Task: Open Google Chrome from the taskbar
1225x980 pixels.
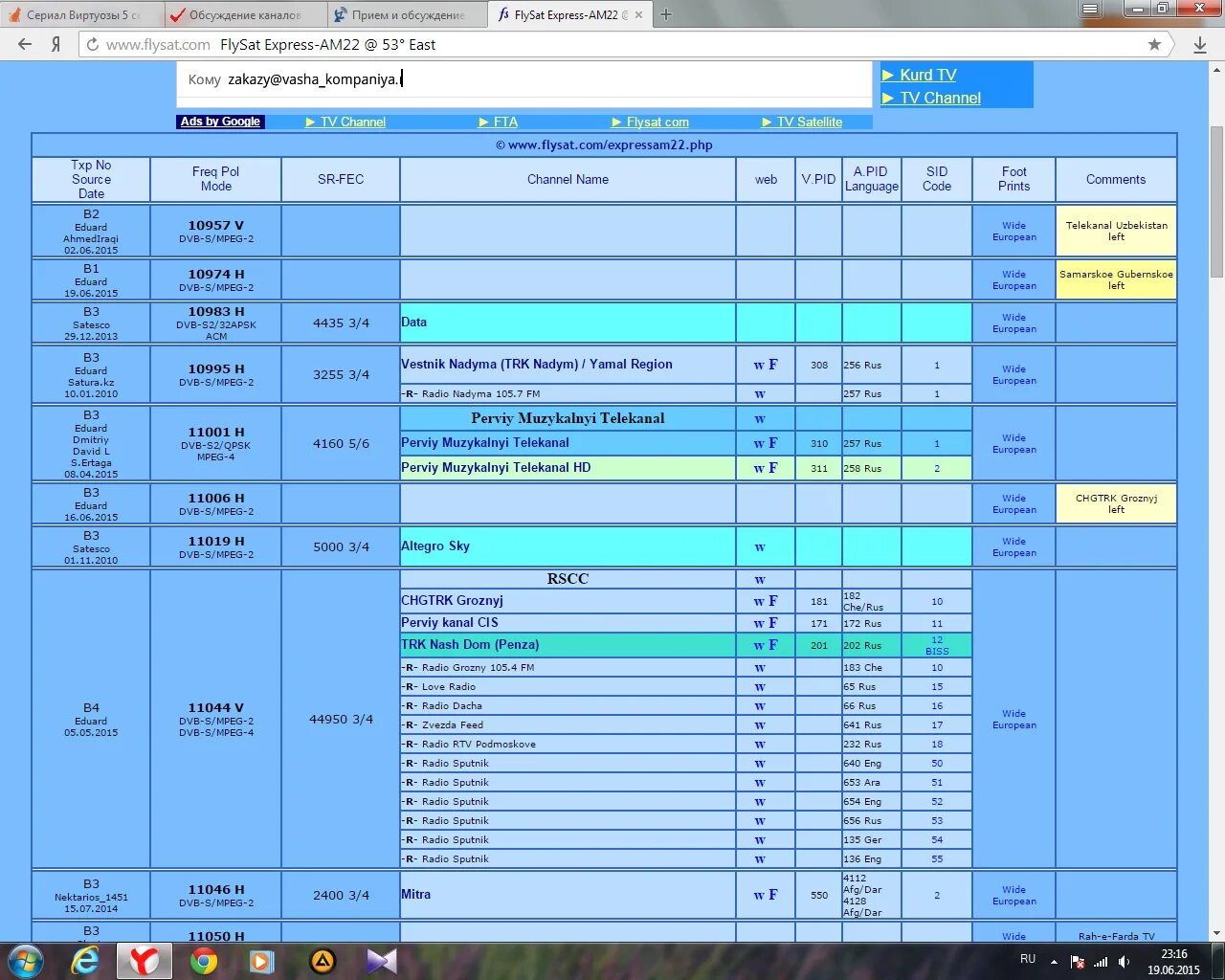Action: pos(203,961)
